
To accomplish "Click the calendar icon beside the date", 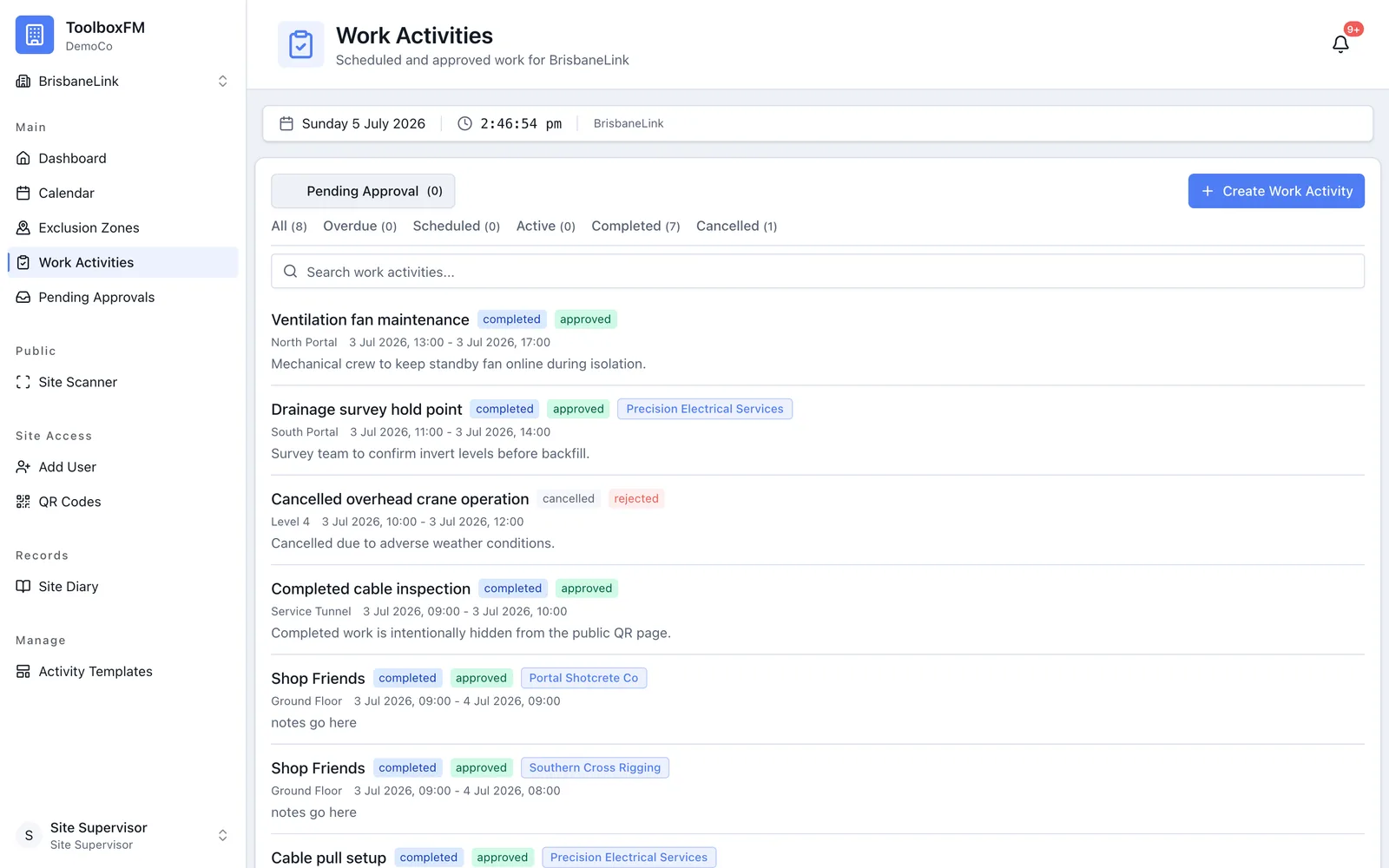I will (x=286, y=123).
